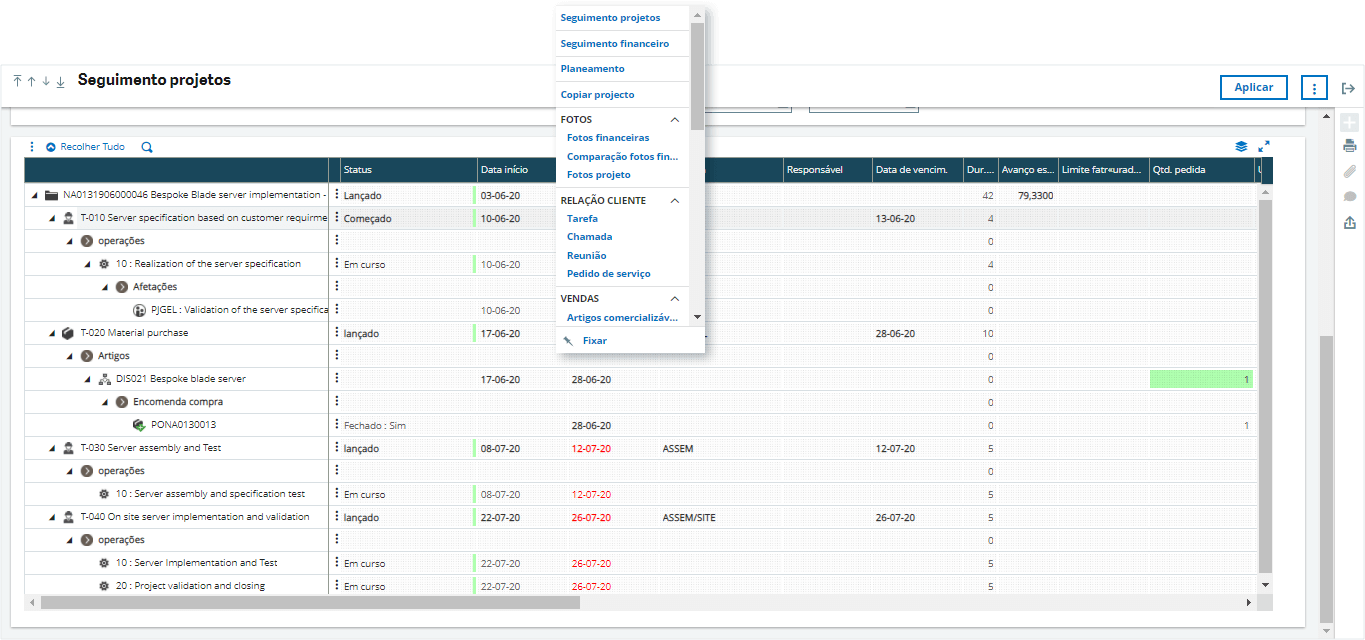Collapse the FOTOS menu section

point(675,120)
